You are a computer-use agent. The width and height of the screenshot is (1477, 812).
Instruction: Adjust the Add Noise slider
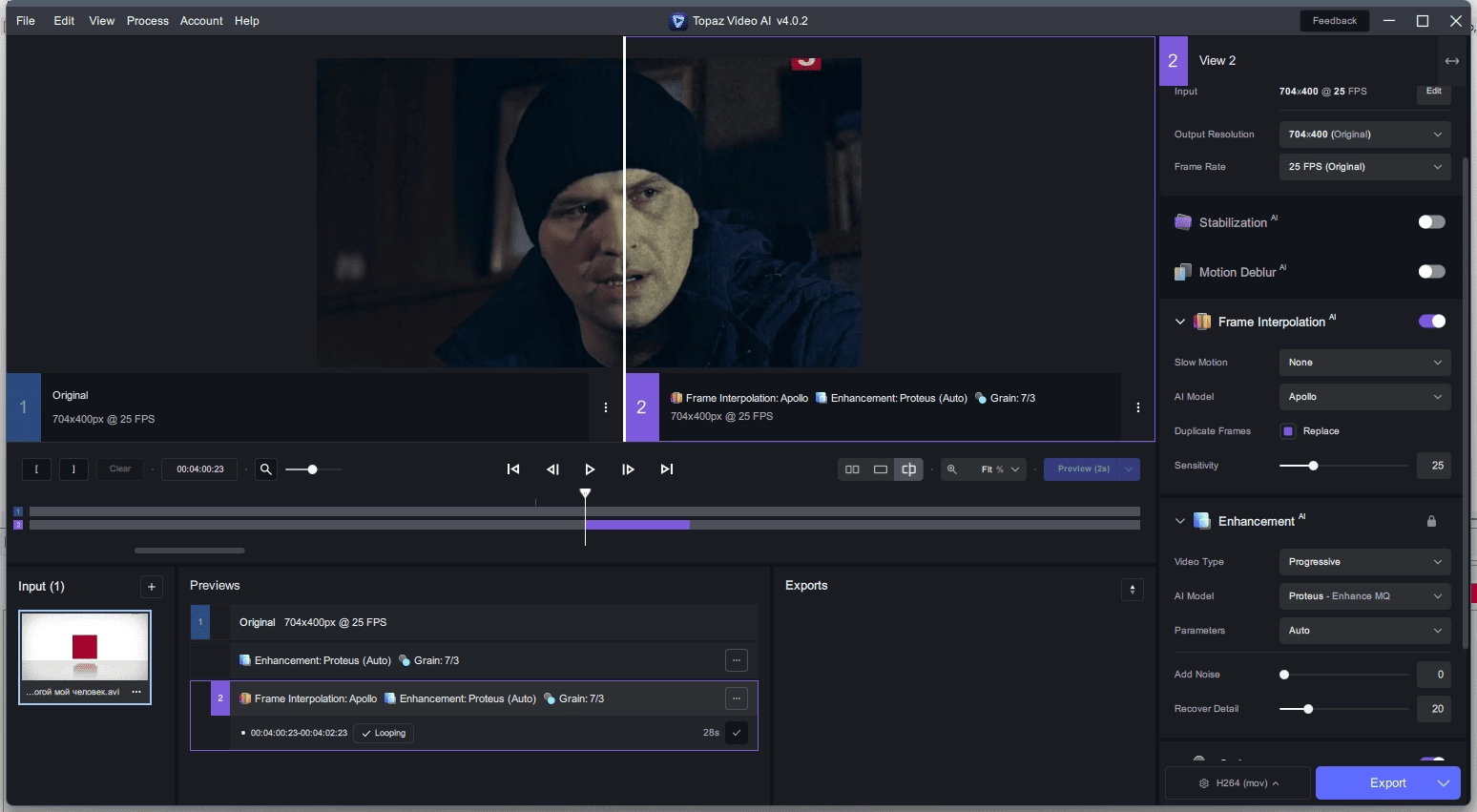(x=1343, y=675)
